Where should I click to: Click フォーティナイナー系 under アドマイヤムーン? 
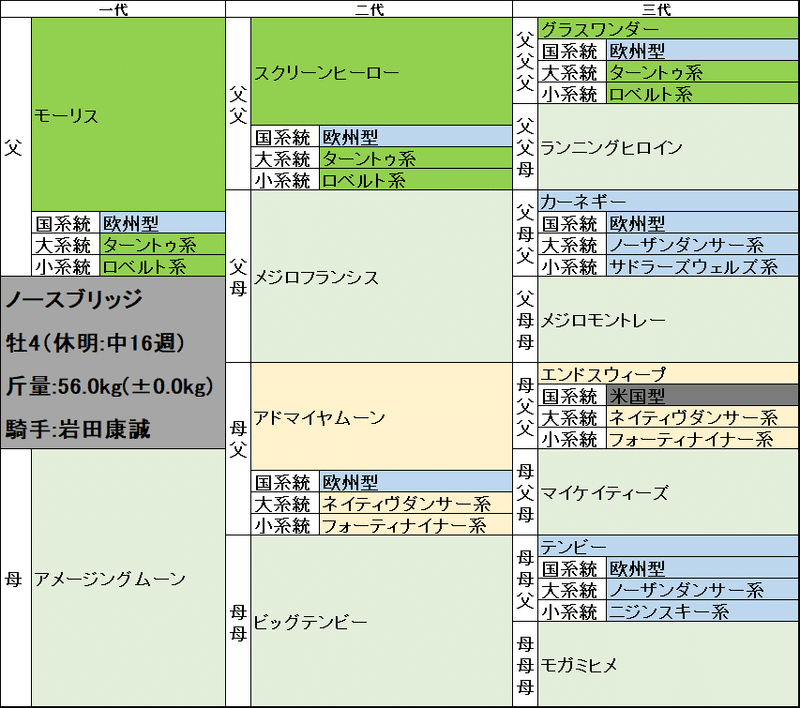pos(416,525)
